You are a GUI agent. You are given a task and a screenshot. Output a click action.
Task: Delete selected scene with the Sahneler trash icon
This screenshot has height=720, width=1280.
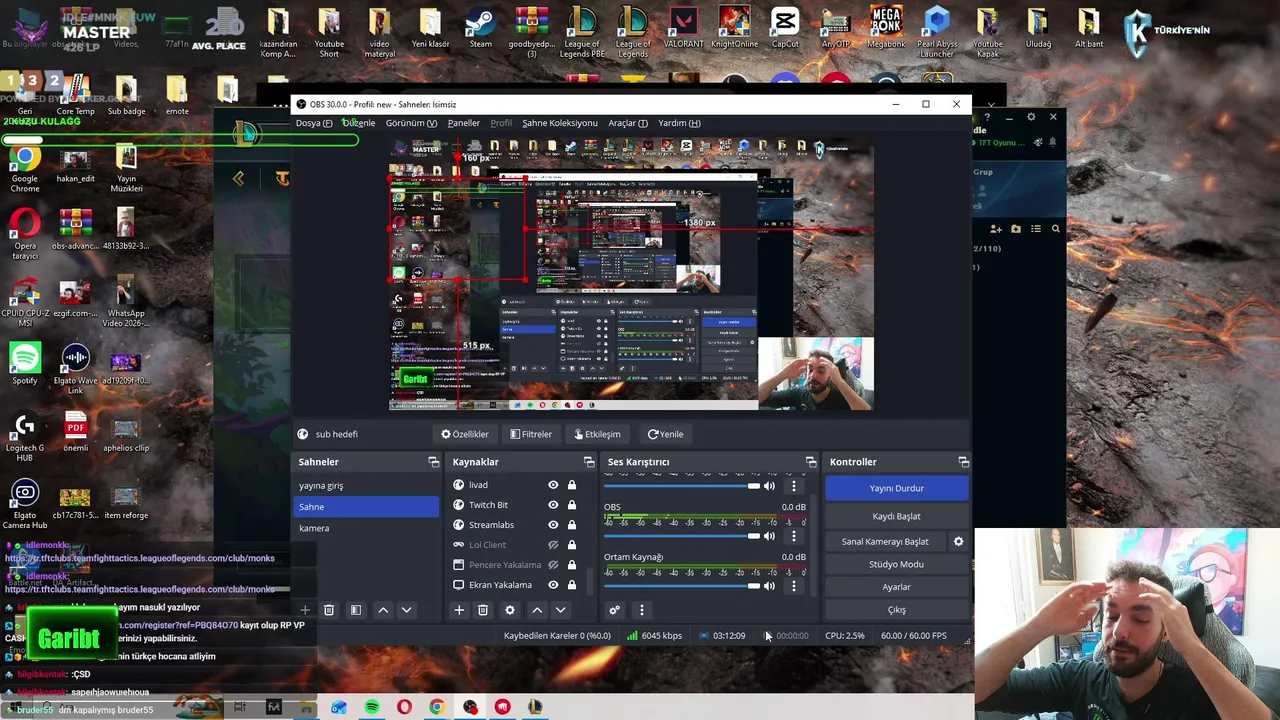coord(329,610)
